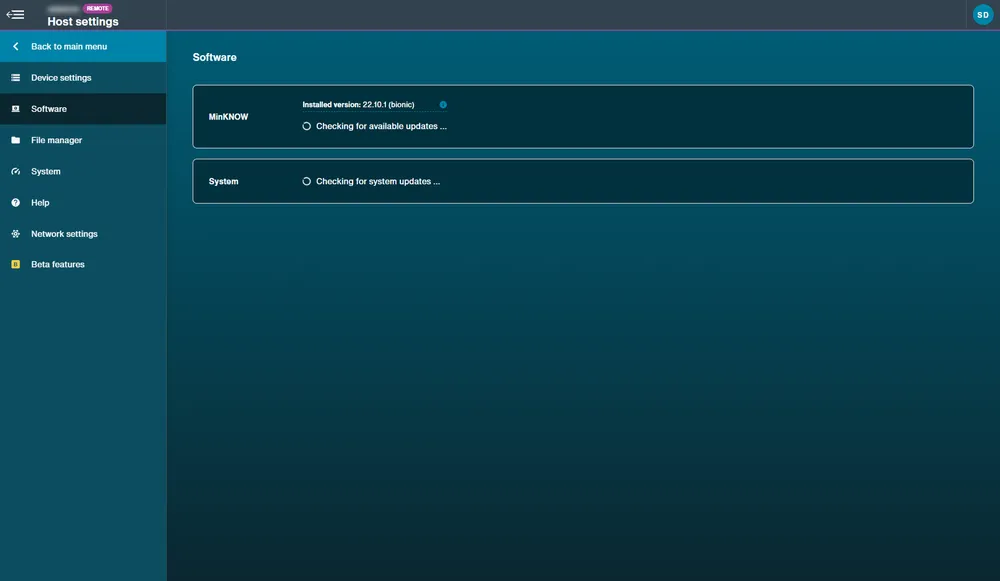Viewport: 1000px width, 581px height.
Task: Open Beta features in the sidebar
Action: click(83, 264)
